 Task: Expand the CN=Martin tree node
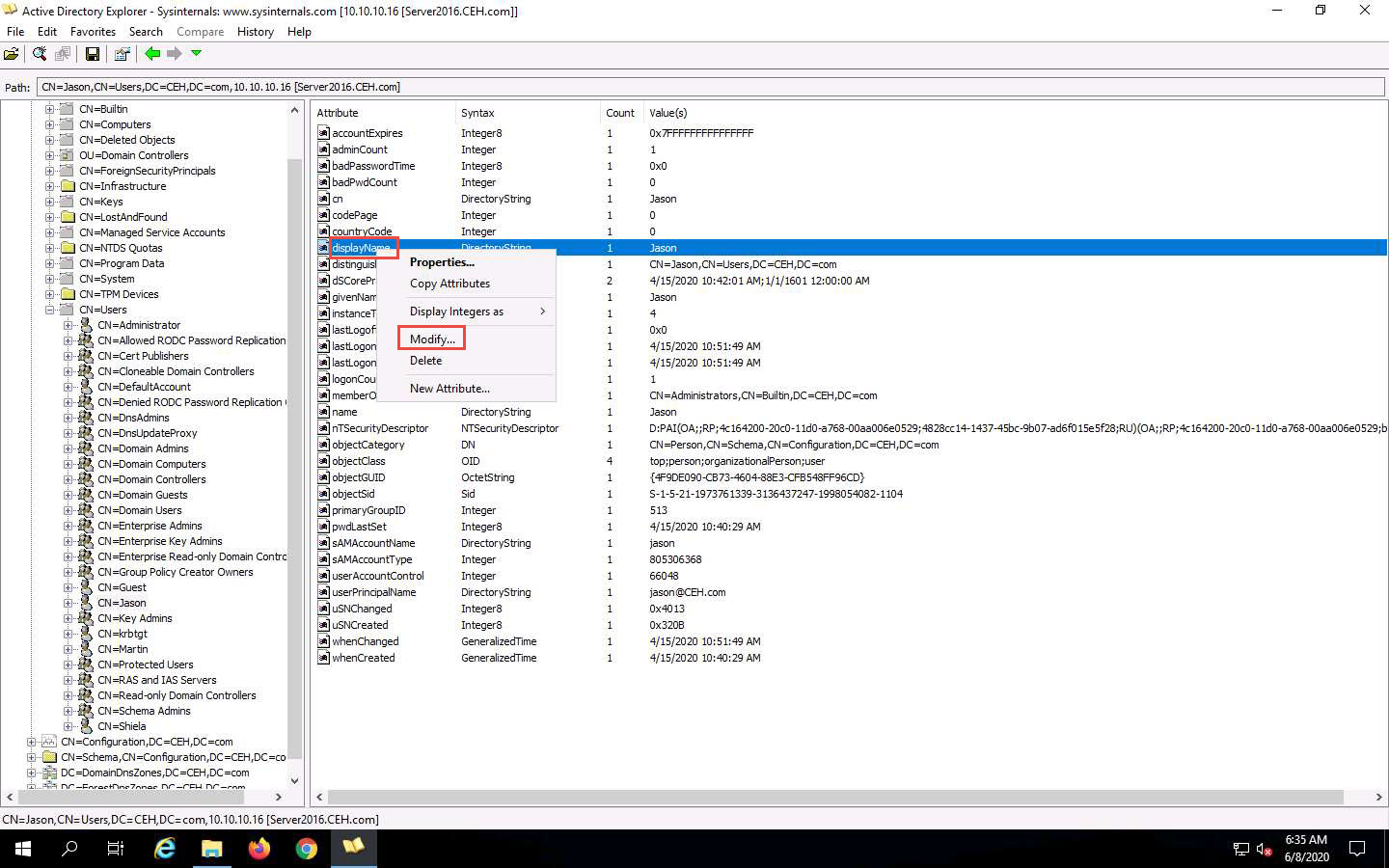pyautogui.click(x=68, y=649)
